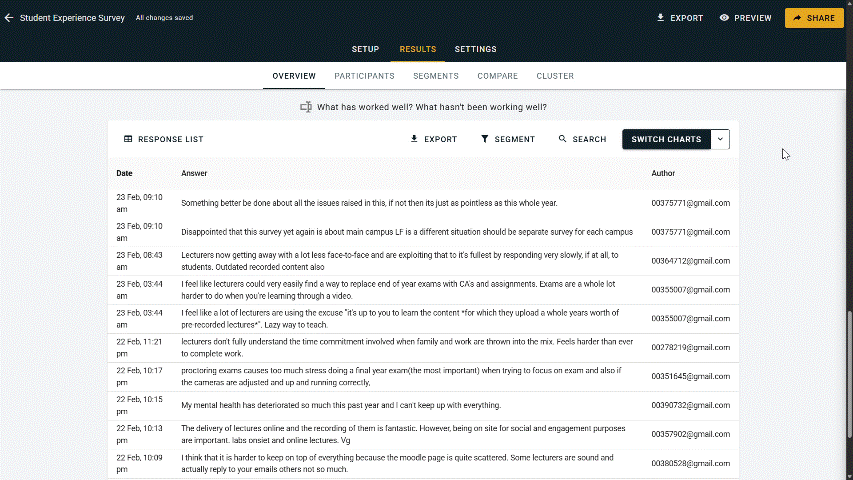The image size is (853, 480).
Task: Click the page vertical scrollbar
Action: [848, 370]
